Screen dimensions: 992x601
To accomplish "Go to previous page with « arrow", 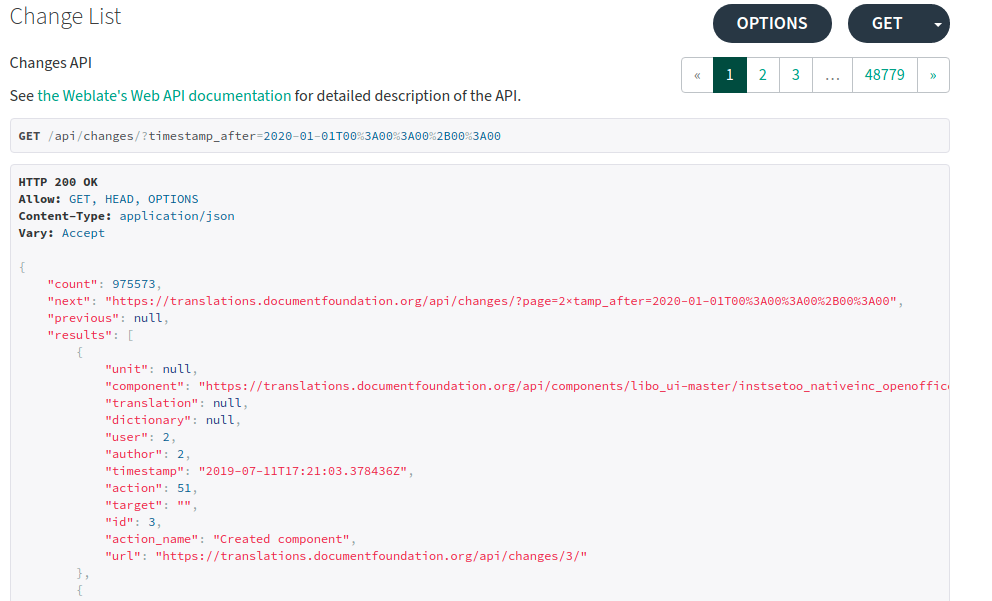I will 697,75.
